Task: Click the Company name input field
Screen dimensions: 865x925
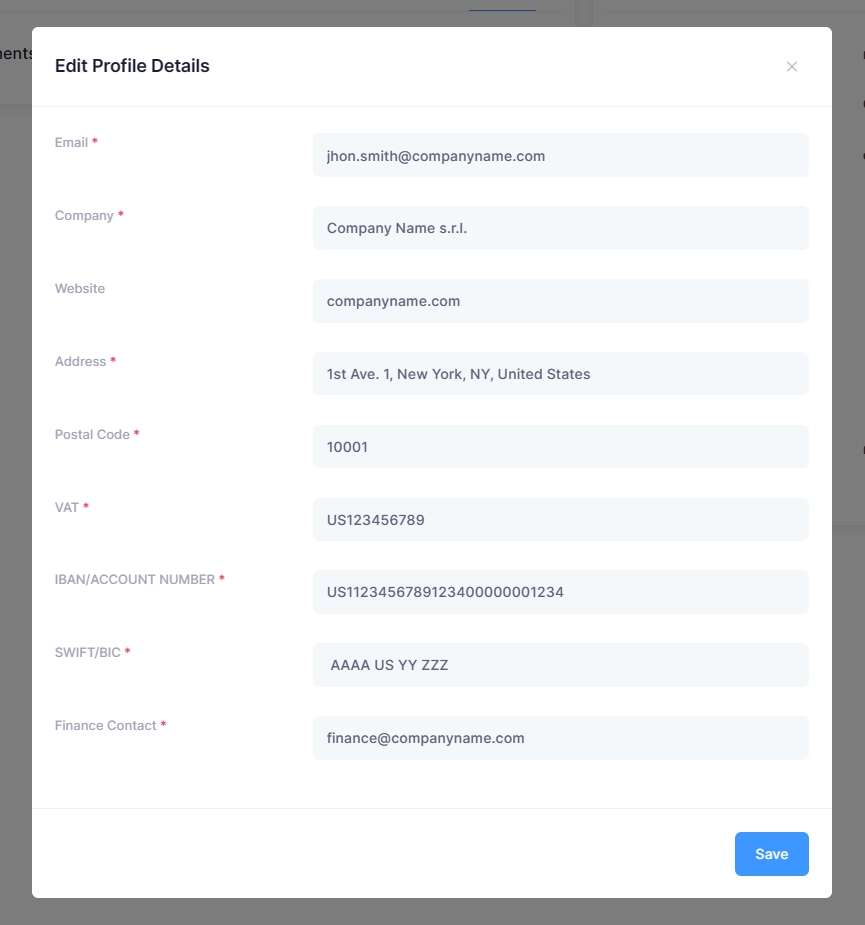Action: (560, 228)
